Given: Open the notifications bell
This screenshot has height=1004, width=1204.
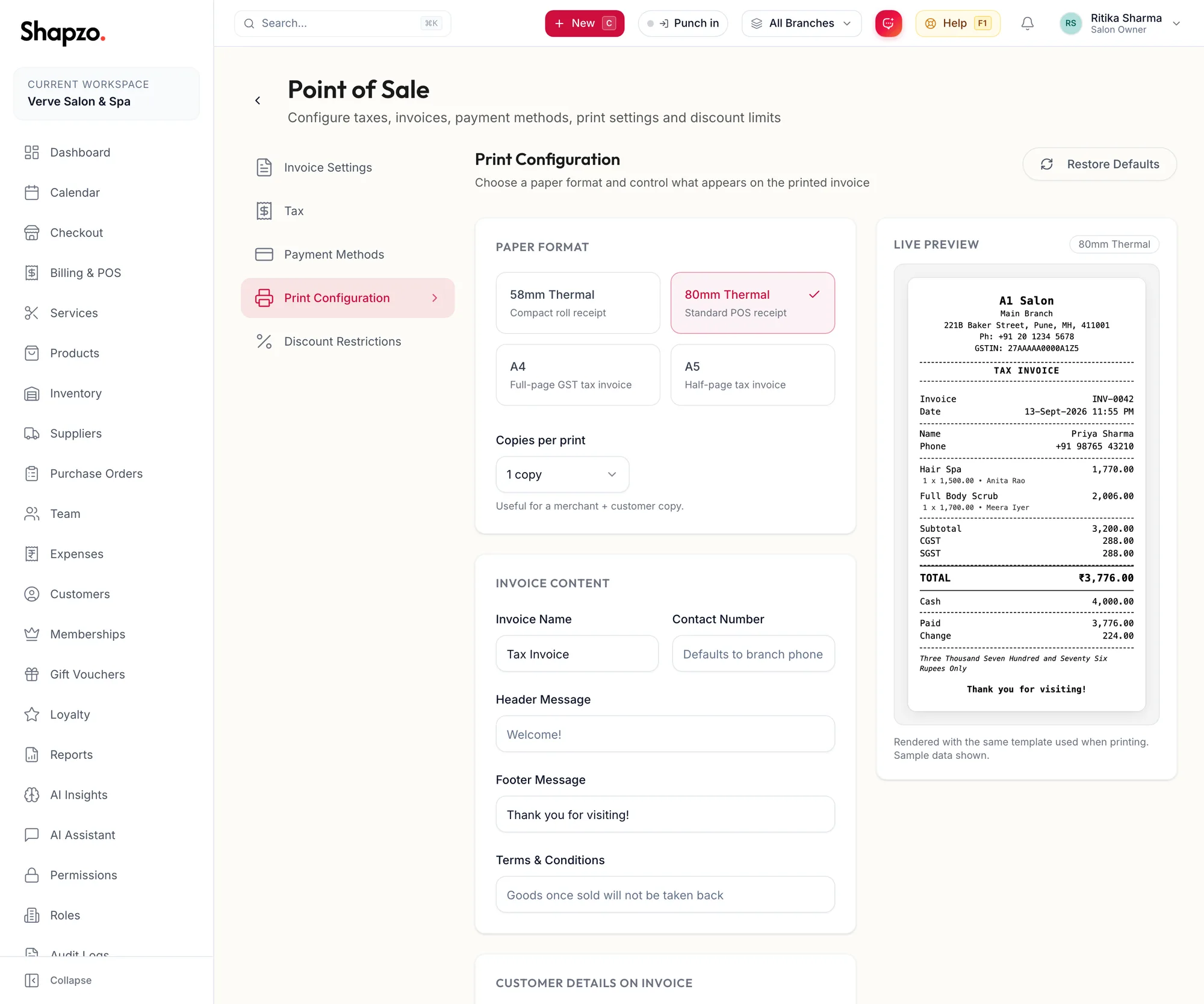Looking at the screenshot, I should pyautogui.click(x=1028, y=23).
